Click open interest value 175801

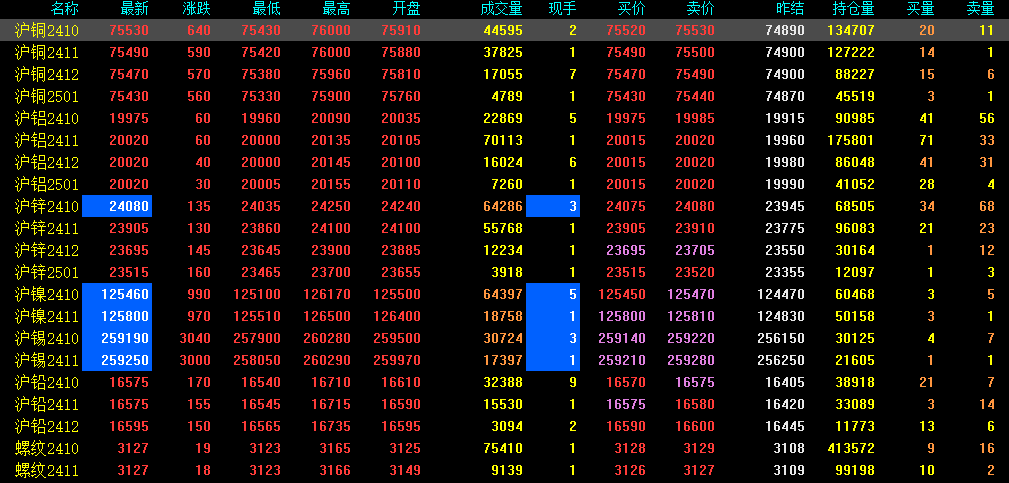pos(851,140)
